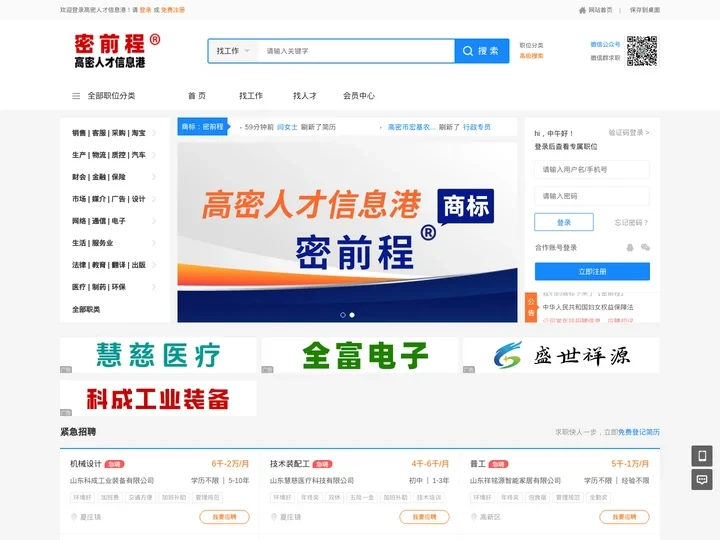Expand 法律|教育|翻译|出版 category arrow
The height and width of the screenshot is (540, 720).
tap(154, 265)
